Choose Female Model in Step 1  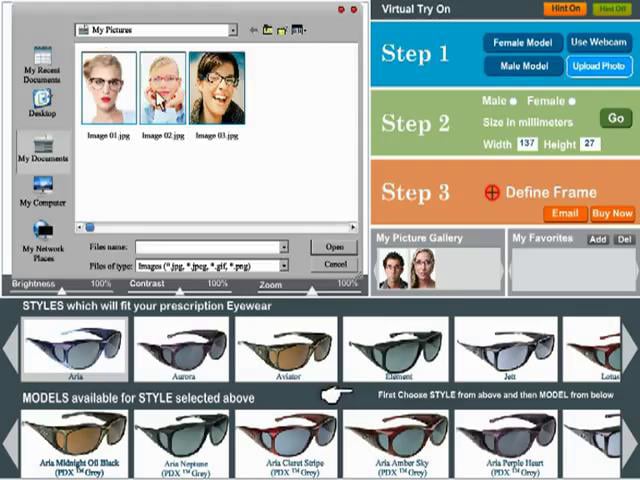[523, 42]
